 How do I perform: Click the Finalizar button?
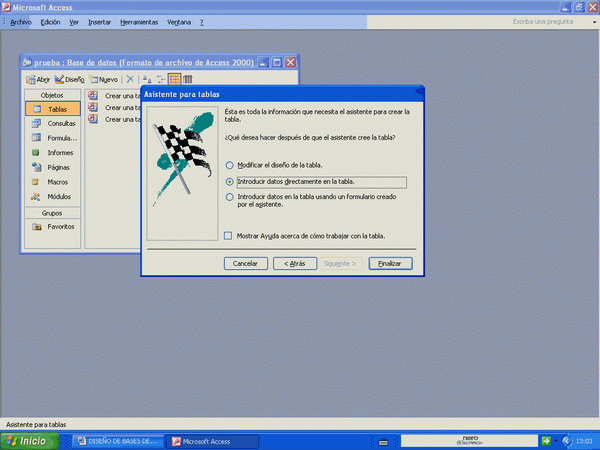tap(390, 263)
